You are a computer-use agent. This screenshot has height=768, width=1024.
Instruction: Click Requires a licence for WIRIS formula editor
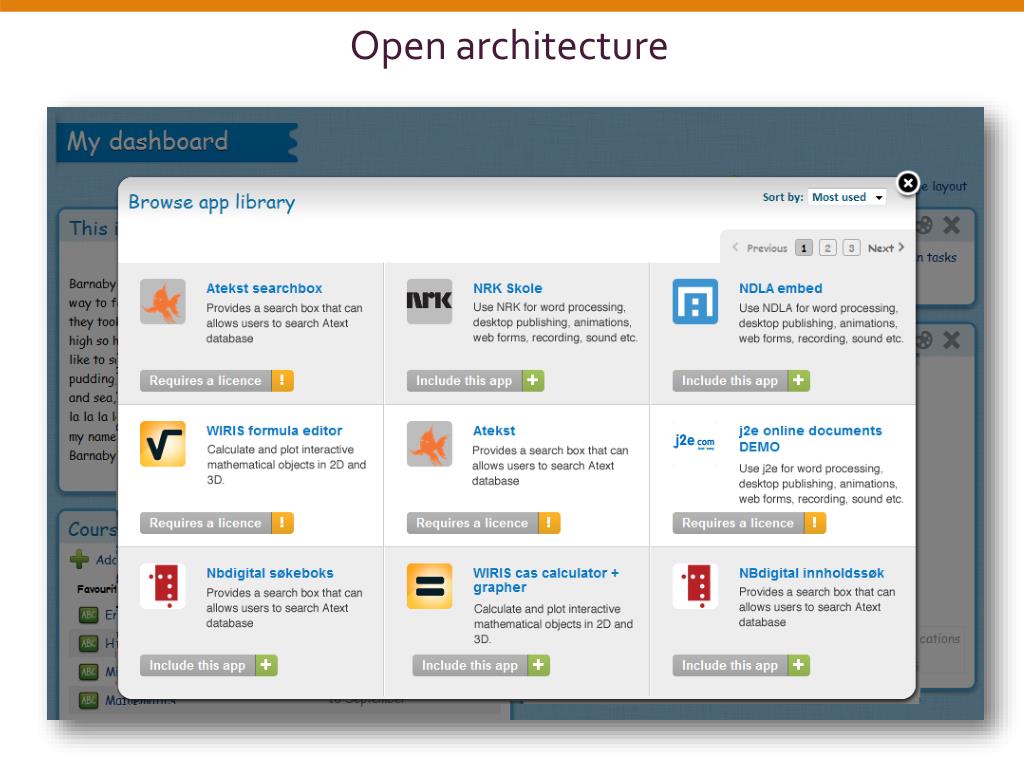(x=217, y=523)
